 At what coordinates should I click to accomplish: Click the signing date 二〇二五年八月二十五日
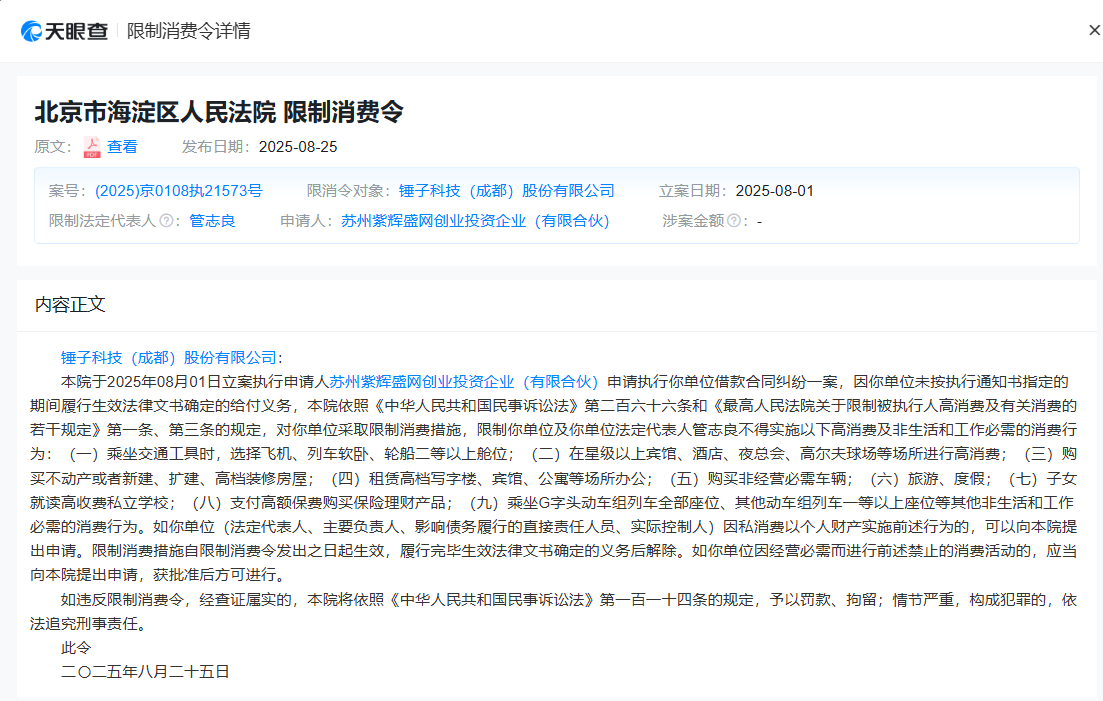point(145,672)
